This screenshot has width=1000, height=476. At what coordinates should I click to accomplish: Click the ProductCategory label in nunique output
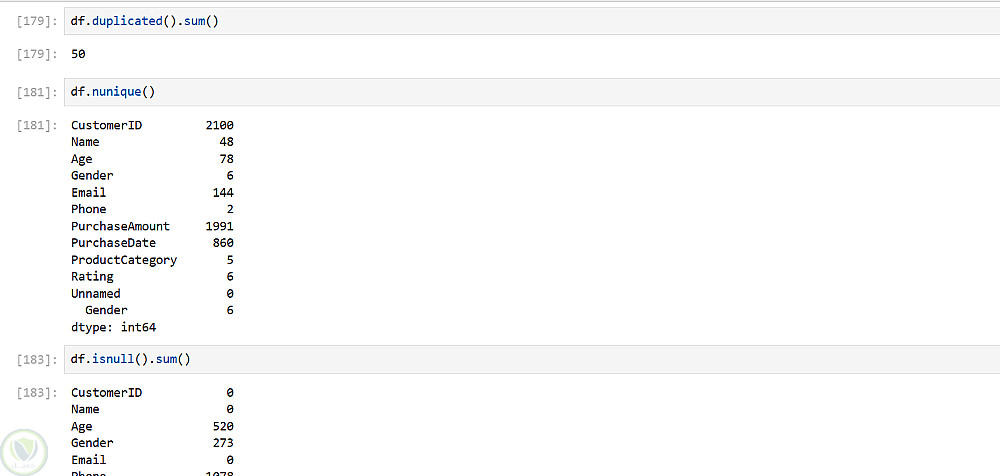123,260
